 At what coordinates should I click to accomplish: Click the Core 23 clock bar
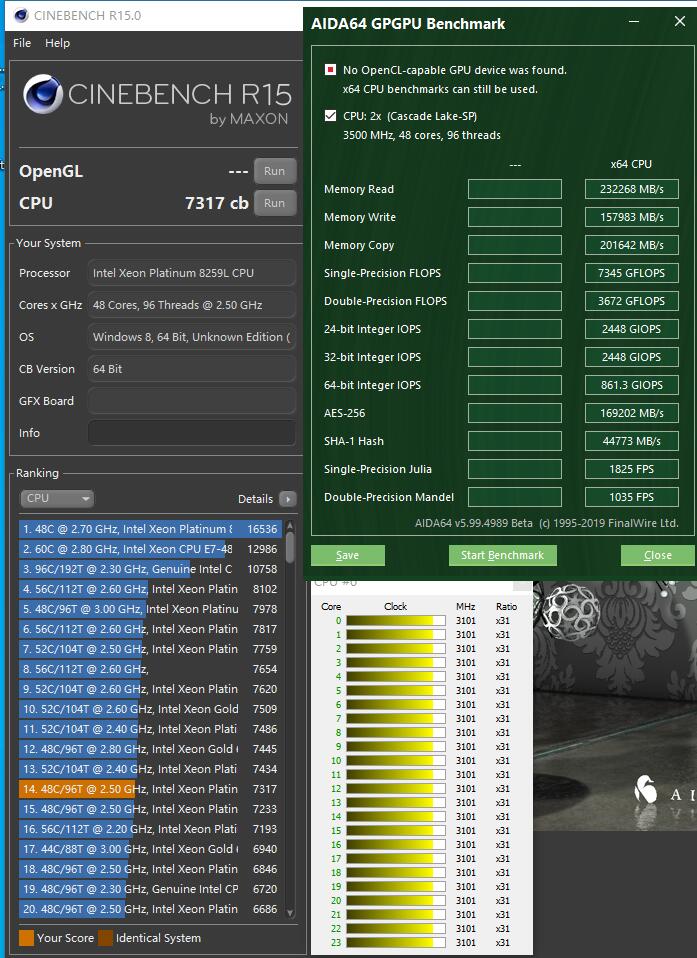(396, 943)
